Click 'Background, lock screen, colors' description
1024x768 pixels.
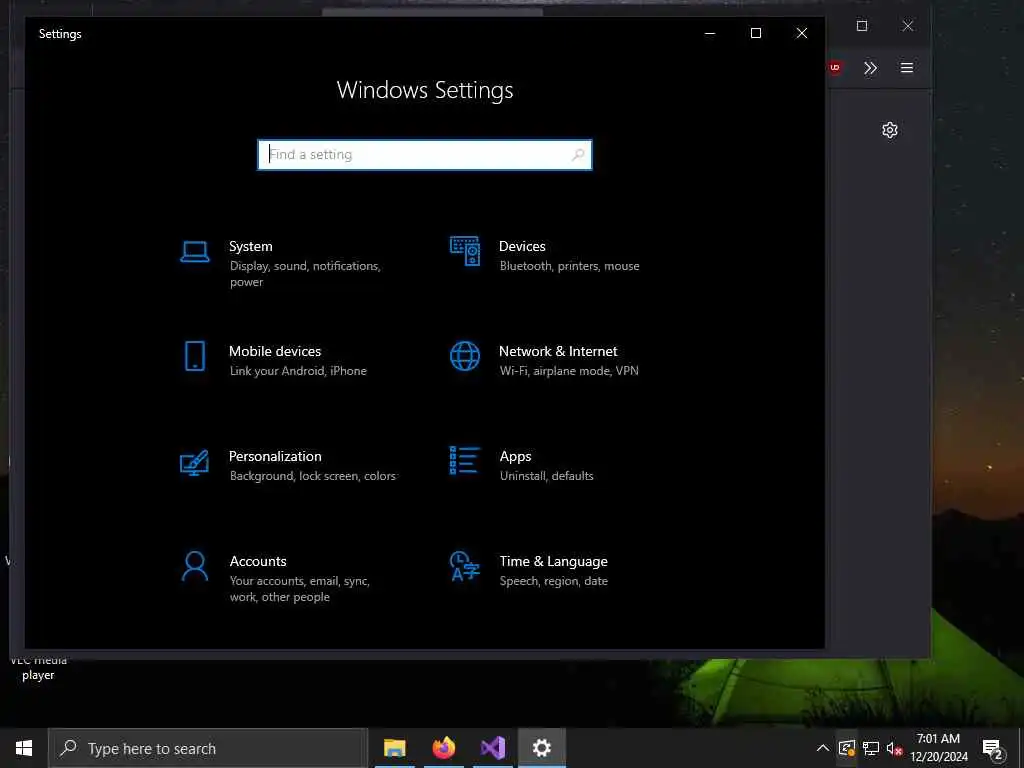[313, 476]
